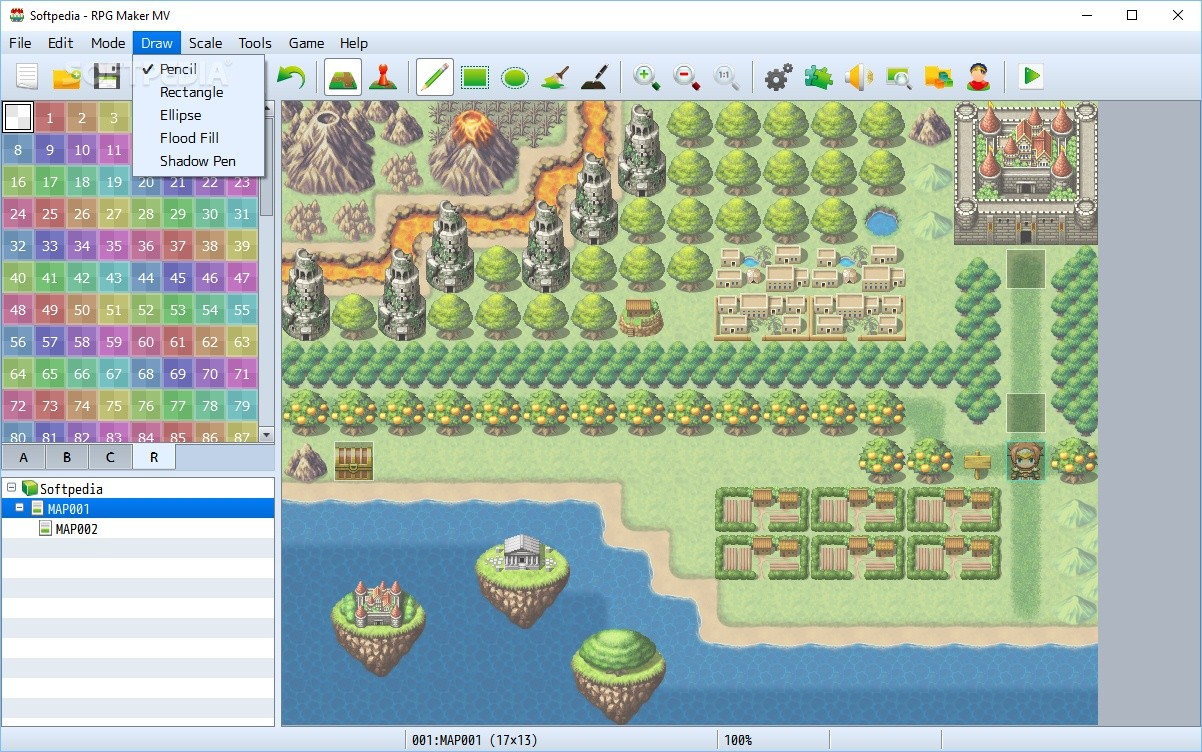Pick region tile number 44
This screenshot has width=1202, height=752.
pos(146,278)
